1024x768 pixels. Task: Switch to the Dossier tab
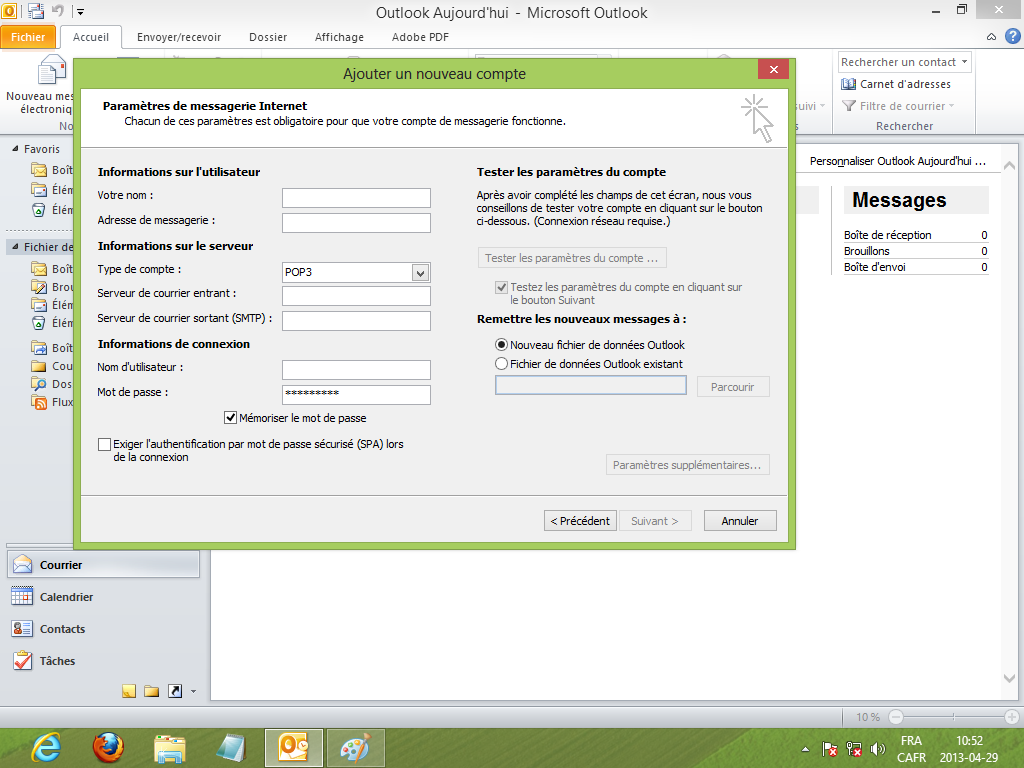point(268,37)
